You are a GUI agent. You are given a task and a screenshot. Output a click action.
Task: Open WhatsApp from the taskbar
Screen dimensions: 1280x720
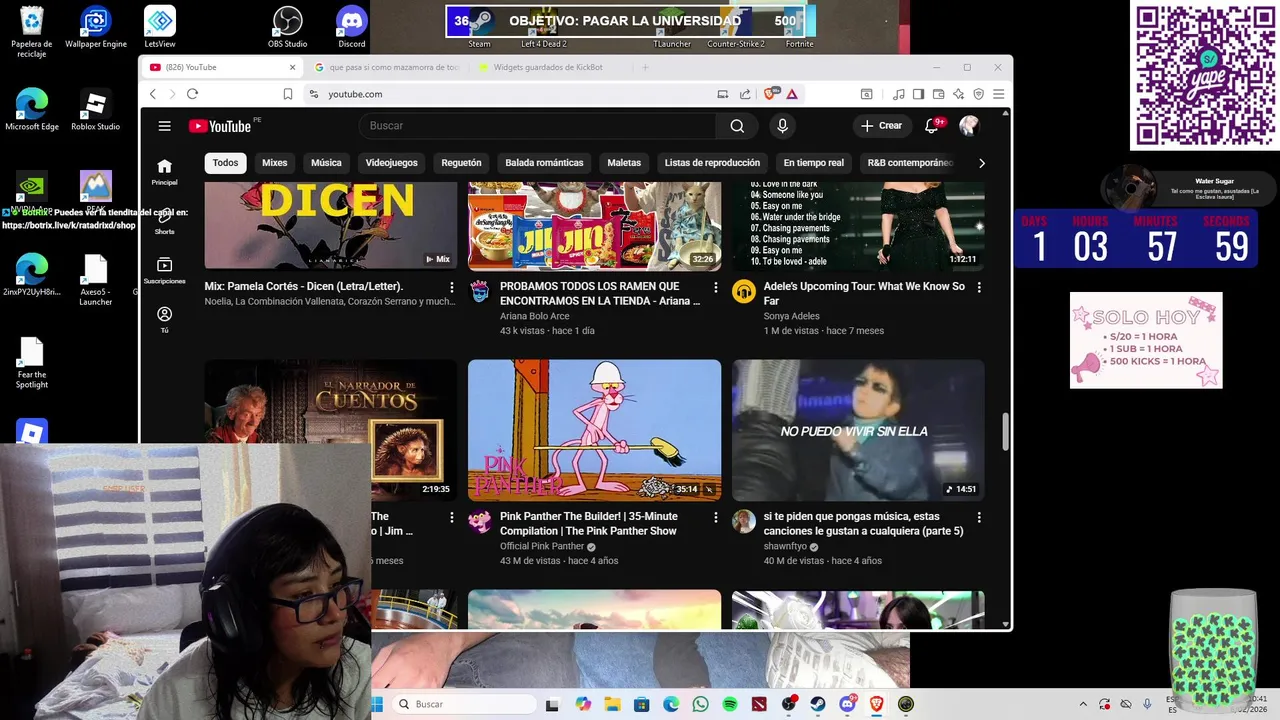tap(700, 704)
